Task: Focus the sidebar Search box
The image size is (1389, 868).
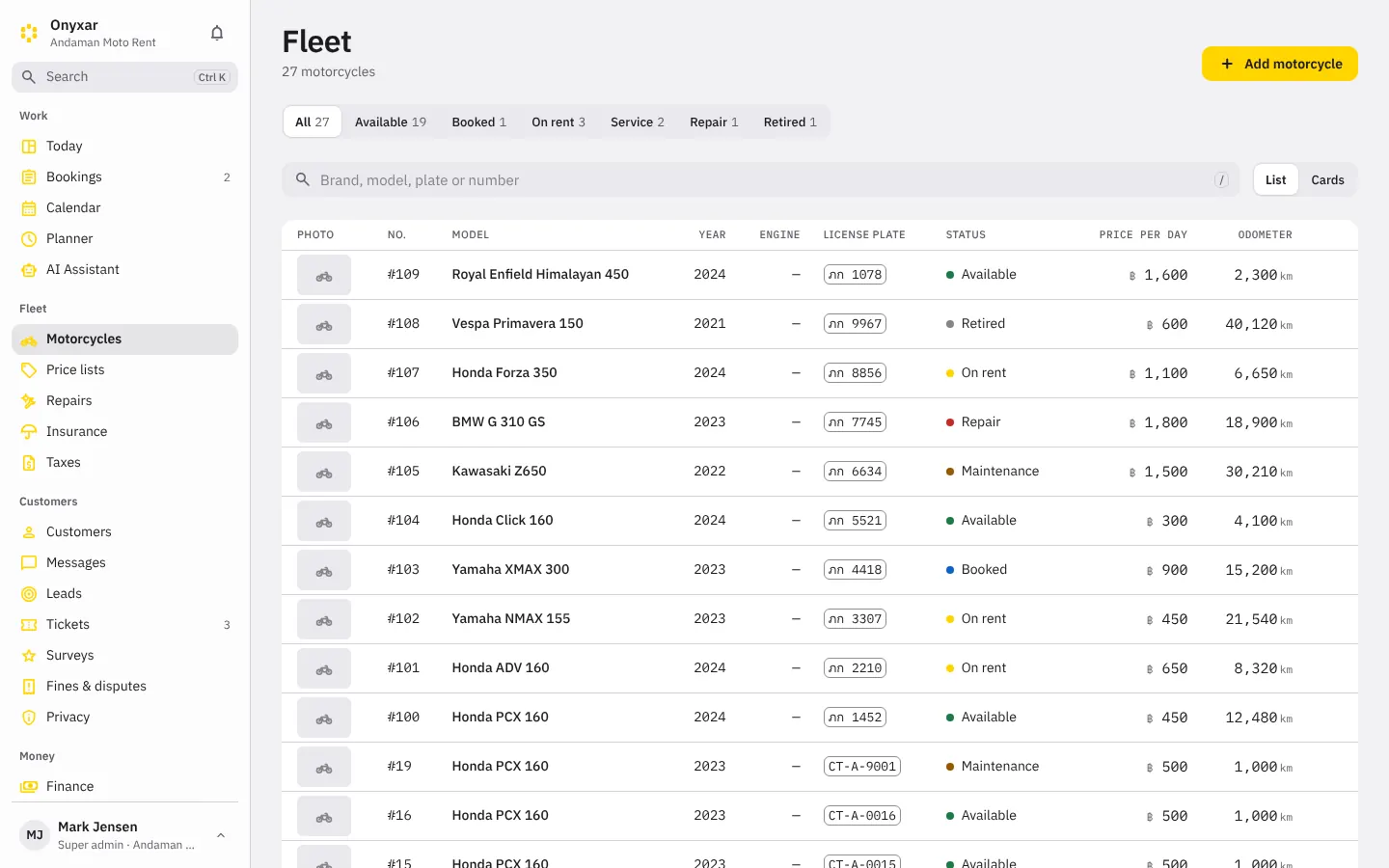Action: [124, 77]
